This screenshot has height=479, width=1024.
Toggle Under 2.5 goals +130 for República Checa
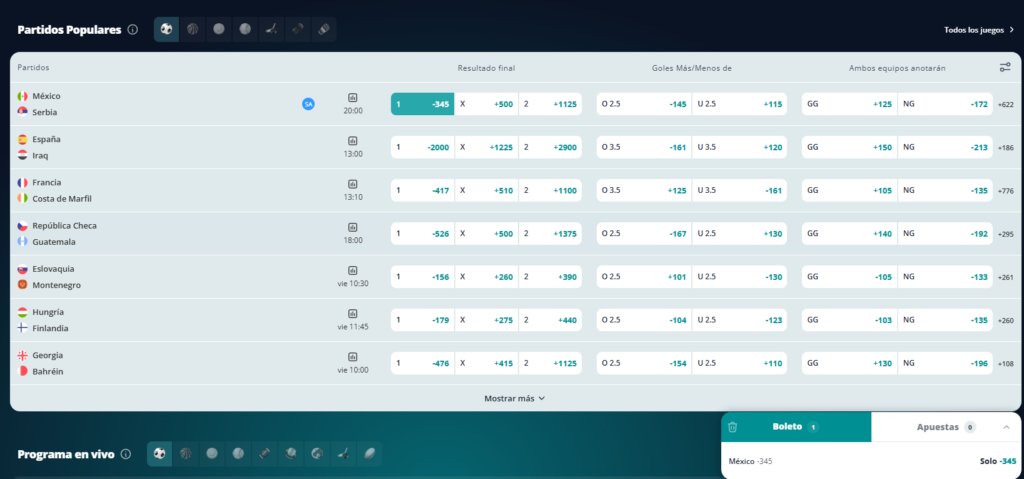point(740,233)
